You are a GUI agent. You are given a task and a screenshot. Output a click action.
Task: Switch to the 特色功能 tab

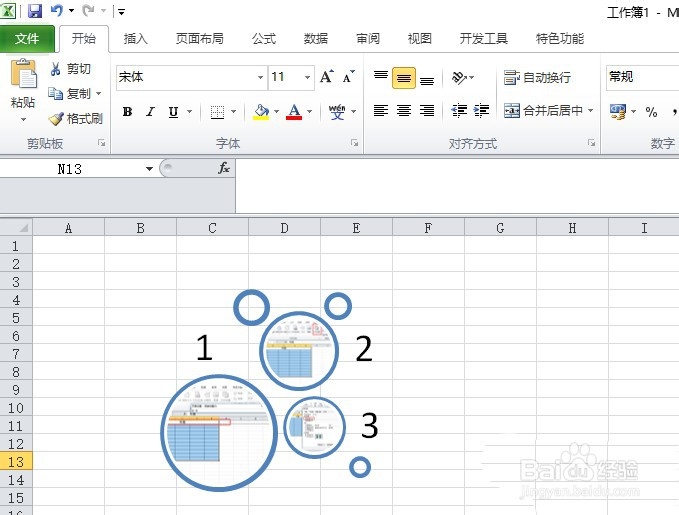click(x=560, y=39)
